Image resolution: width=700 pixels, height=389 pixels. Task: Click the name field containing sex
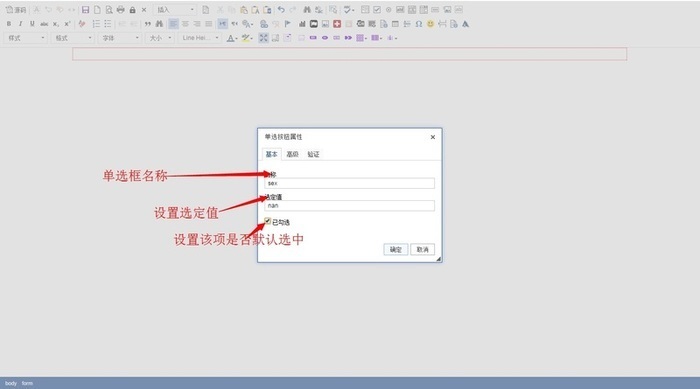350,183
